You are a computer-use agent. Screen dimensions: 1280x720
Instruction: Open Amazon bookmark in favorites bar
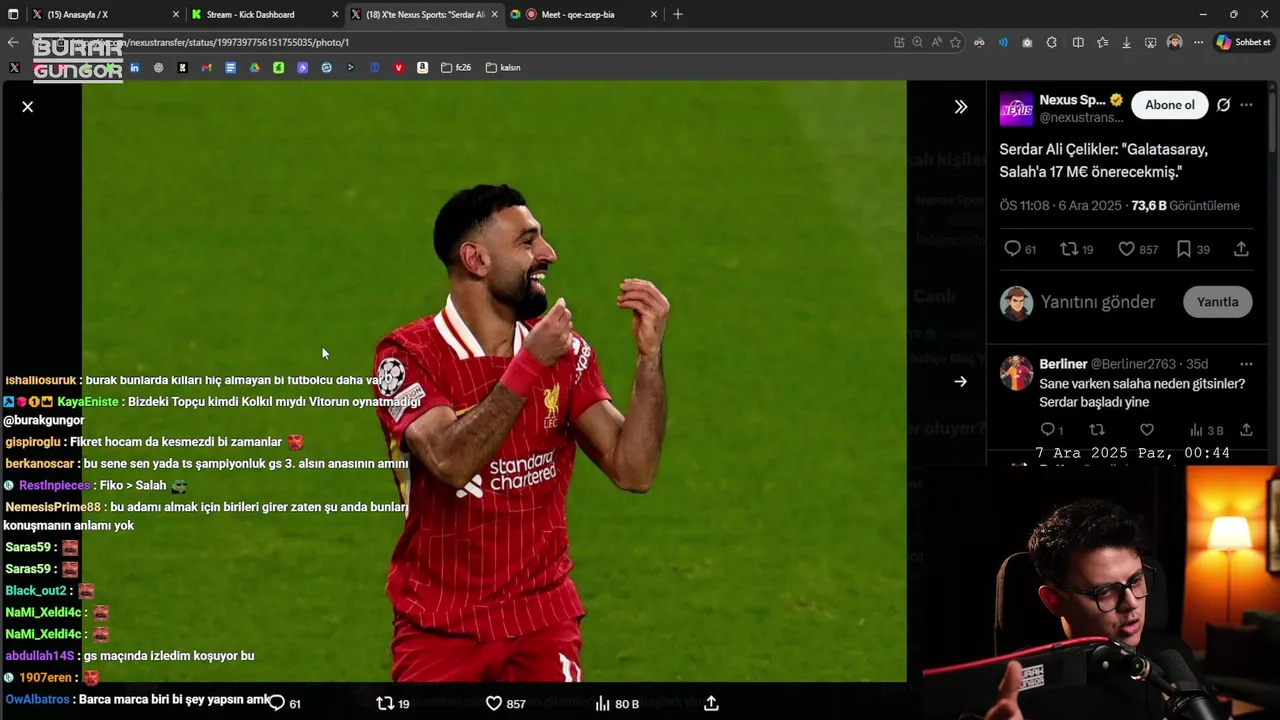click(422, 68)
